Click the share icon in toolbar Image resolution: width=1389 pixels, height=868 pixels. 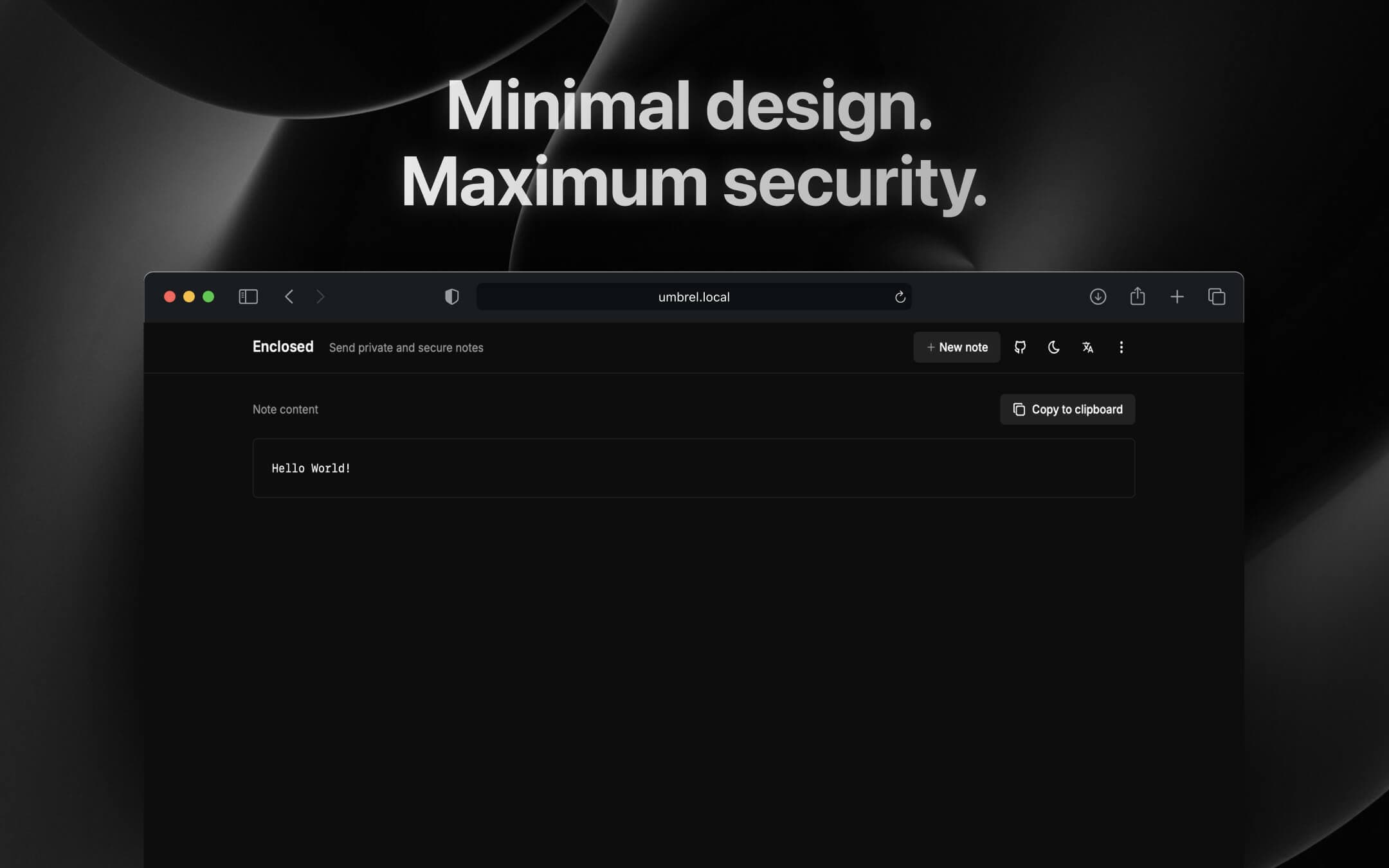point(1137,296)
